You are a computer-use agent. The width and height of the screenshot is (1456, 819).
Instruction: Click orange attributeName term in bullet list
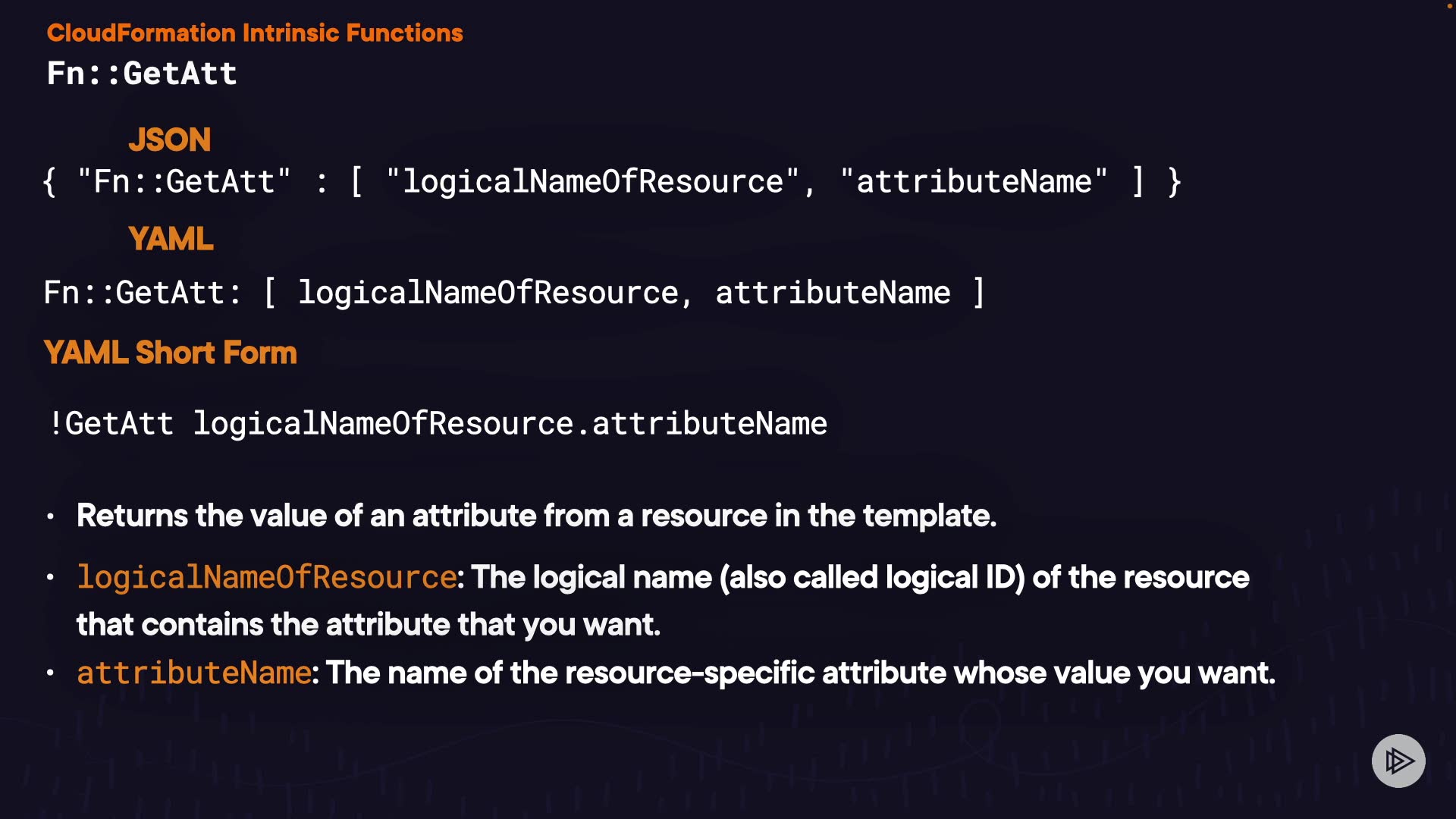194,673
